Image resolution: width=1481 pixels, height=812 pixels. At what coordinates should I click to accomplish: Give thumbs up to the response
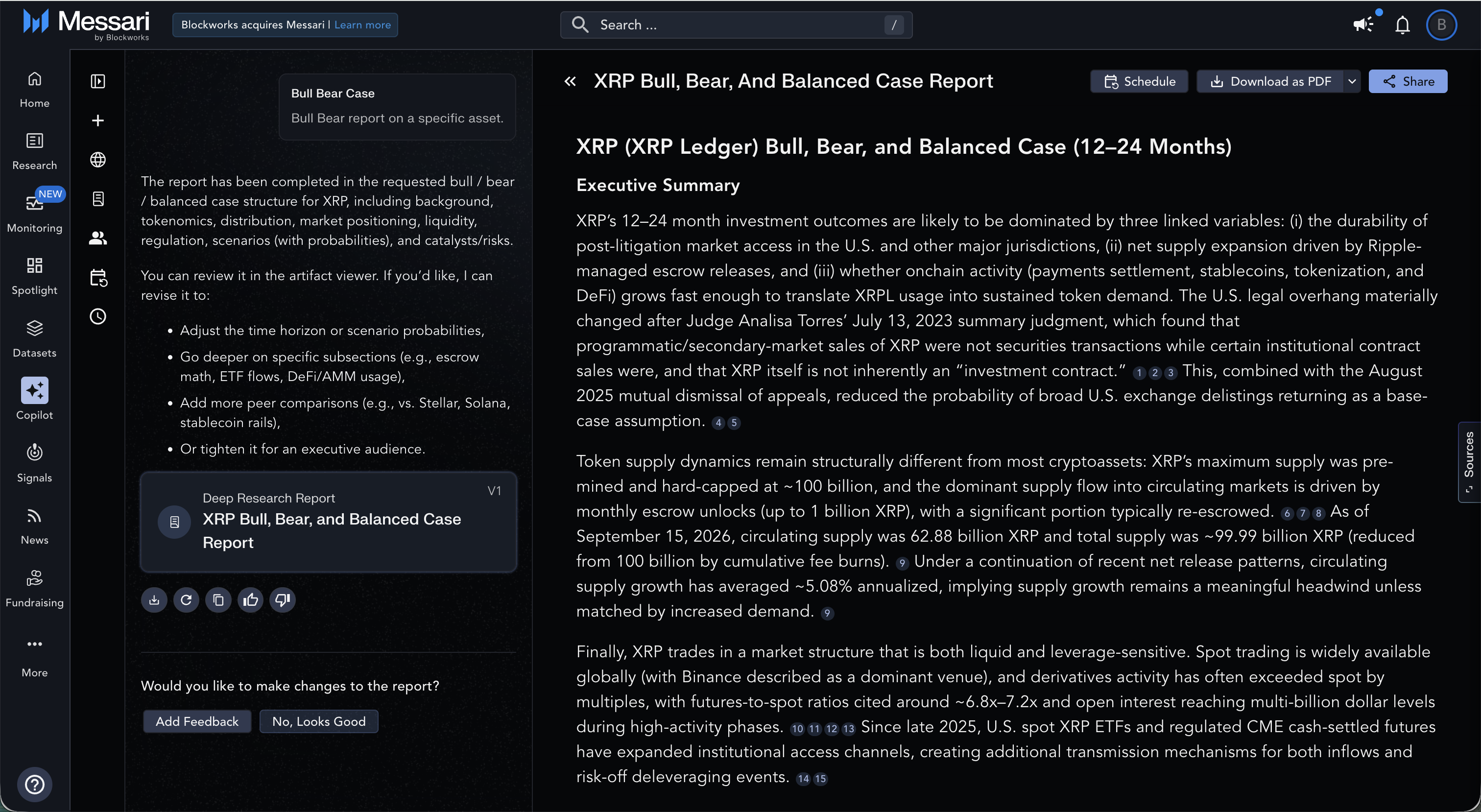(251, 600)
